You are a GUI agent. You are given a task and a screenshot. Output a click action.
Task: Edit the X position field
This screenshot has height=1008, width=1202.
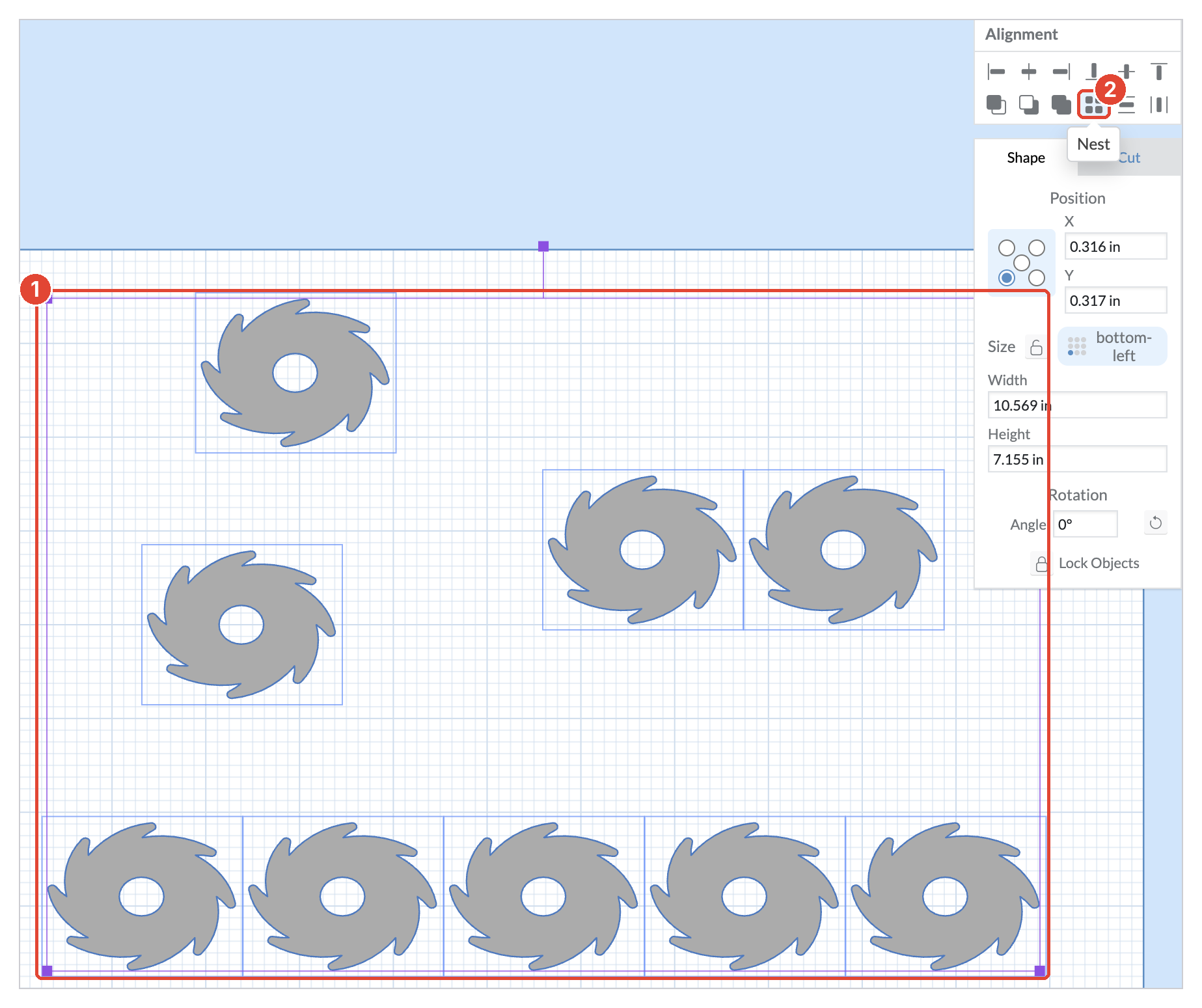1115,247
